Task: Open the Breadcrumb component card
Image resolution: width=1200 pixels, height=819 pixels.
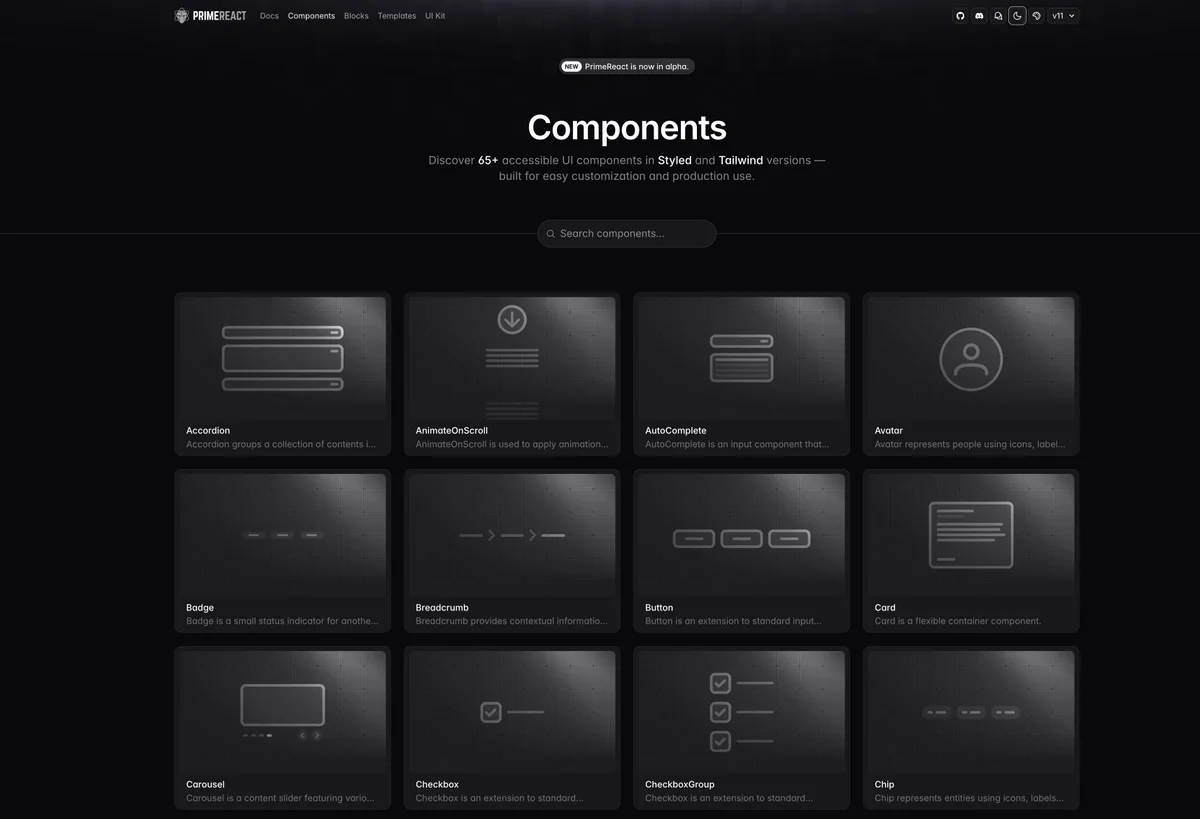Action: pyautogui.click(x=512, y=551)
